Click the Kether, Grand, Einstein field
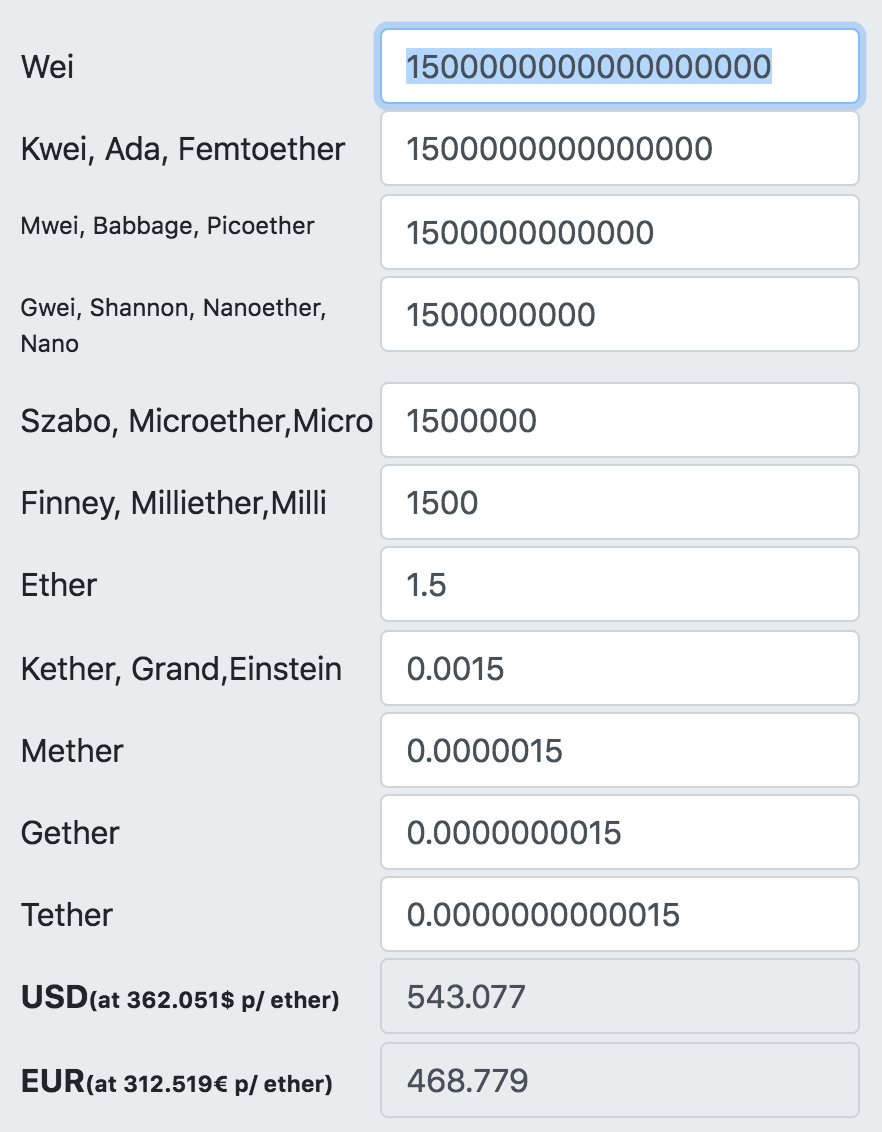882x1132 pixels. 619,669
